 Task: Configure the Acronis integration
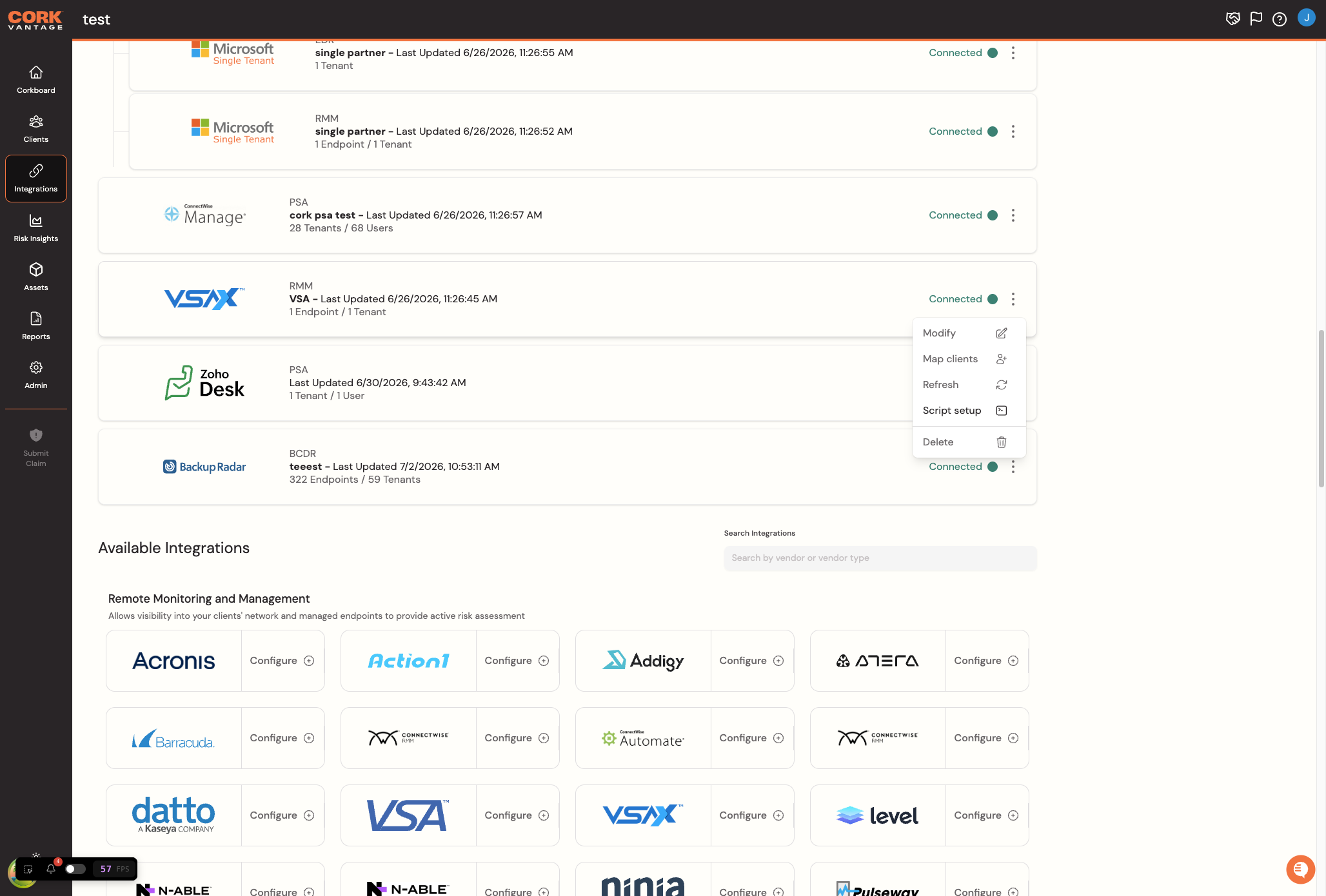[x=282, y=661]
